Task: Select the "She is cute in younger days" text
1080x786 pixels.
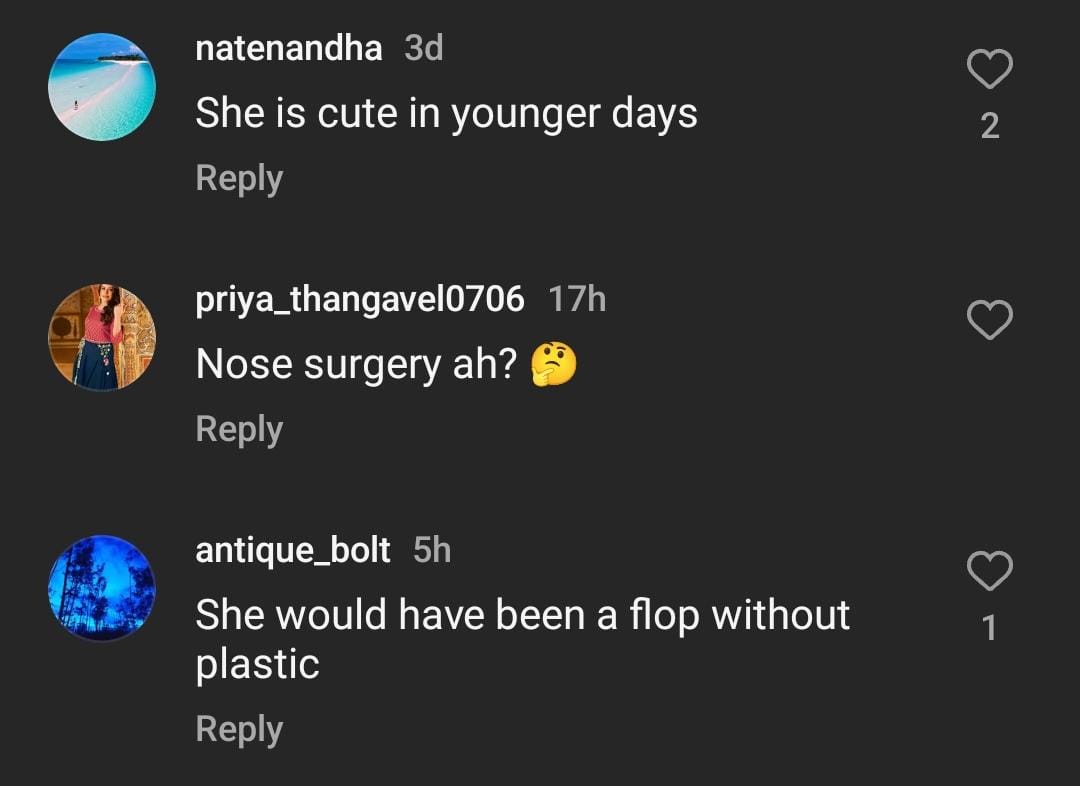Action: (446, 114)
